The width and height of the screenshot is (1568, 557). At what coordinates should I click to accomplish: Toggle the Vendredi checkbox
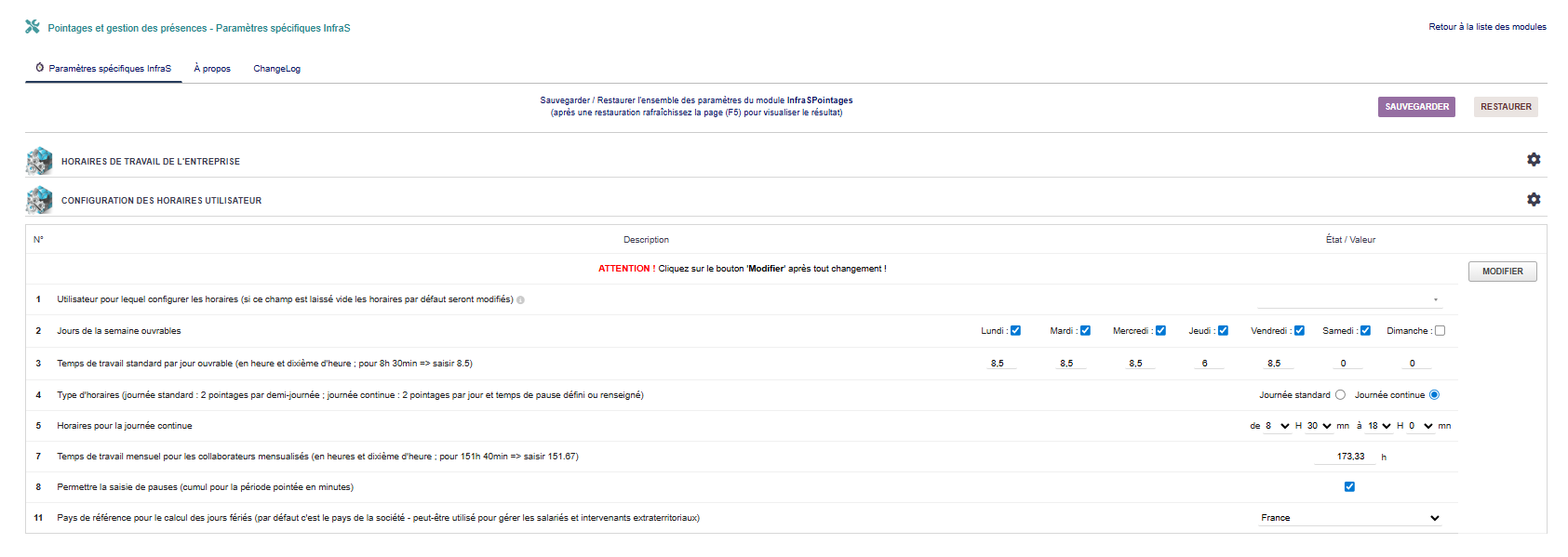coord(1299,330)
